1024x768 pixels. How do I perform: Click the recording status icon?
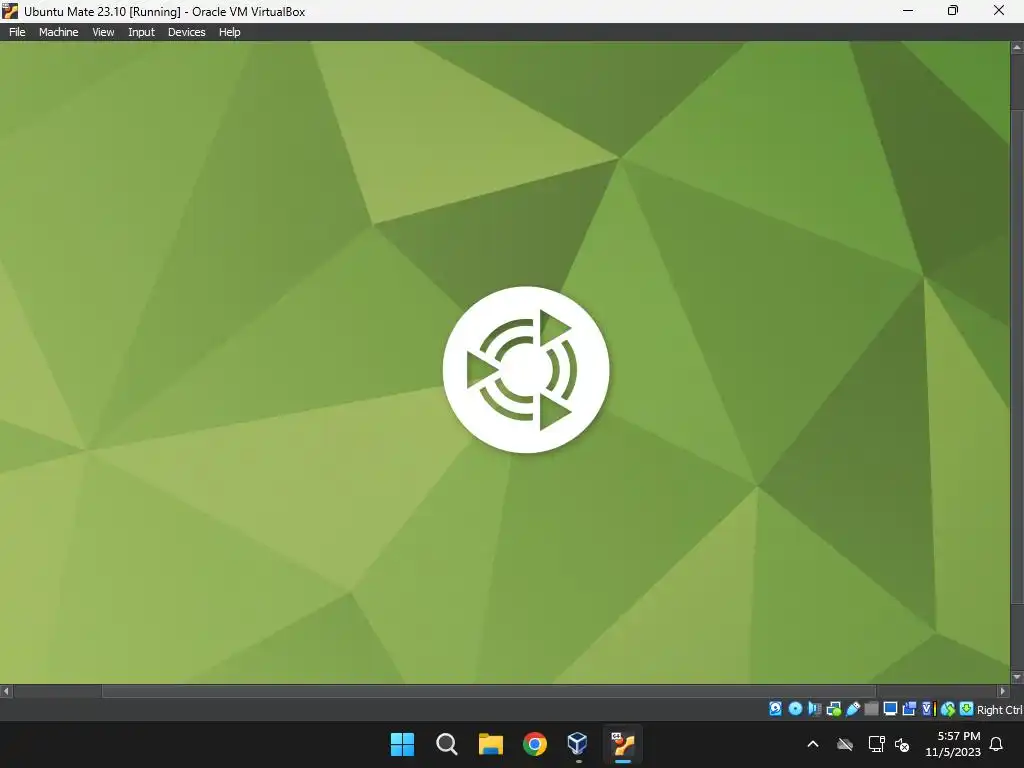[x=909, y=709]
